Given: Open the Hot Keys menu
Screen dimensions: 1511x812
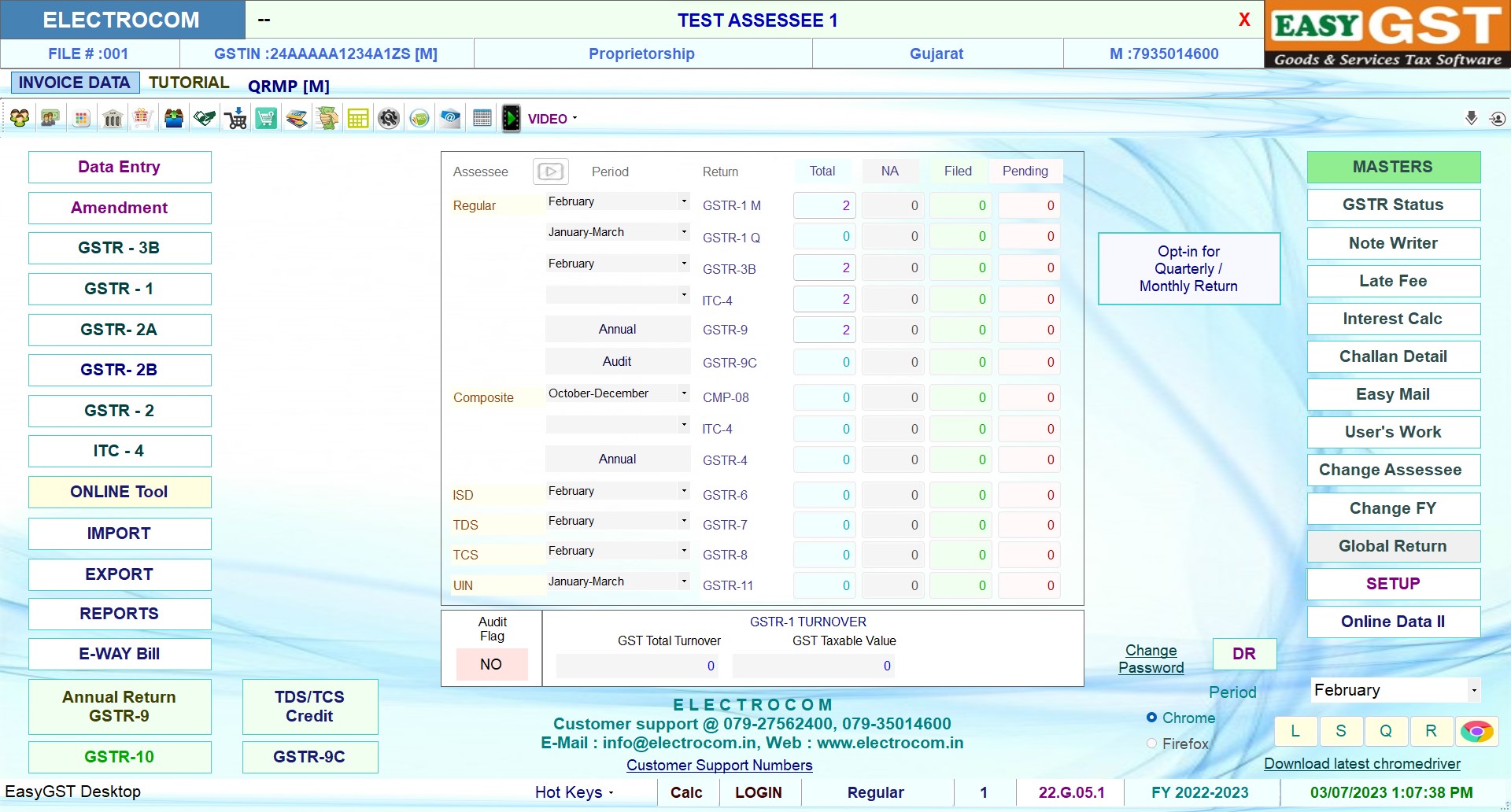Looking at the screenshot, I should point(574,792).
